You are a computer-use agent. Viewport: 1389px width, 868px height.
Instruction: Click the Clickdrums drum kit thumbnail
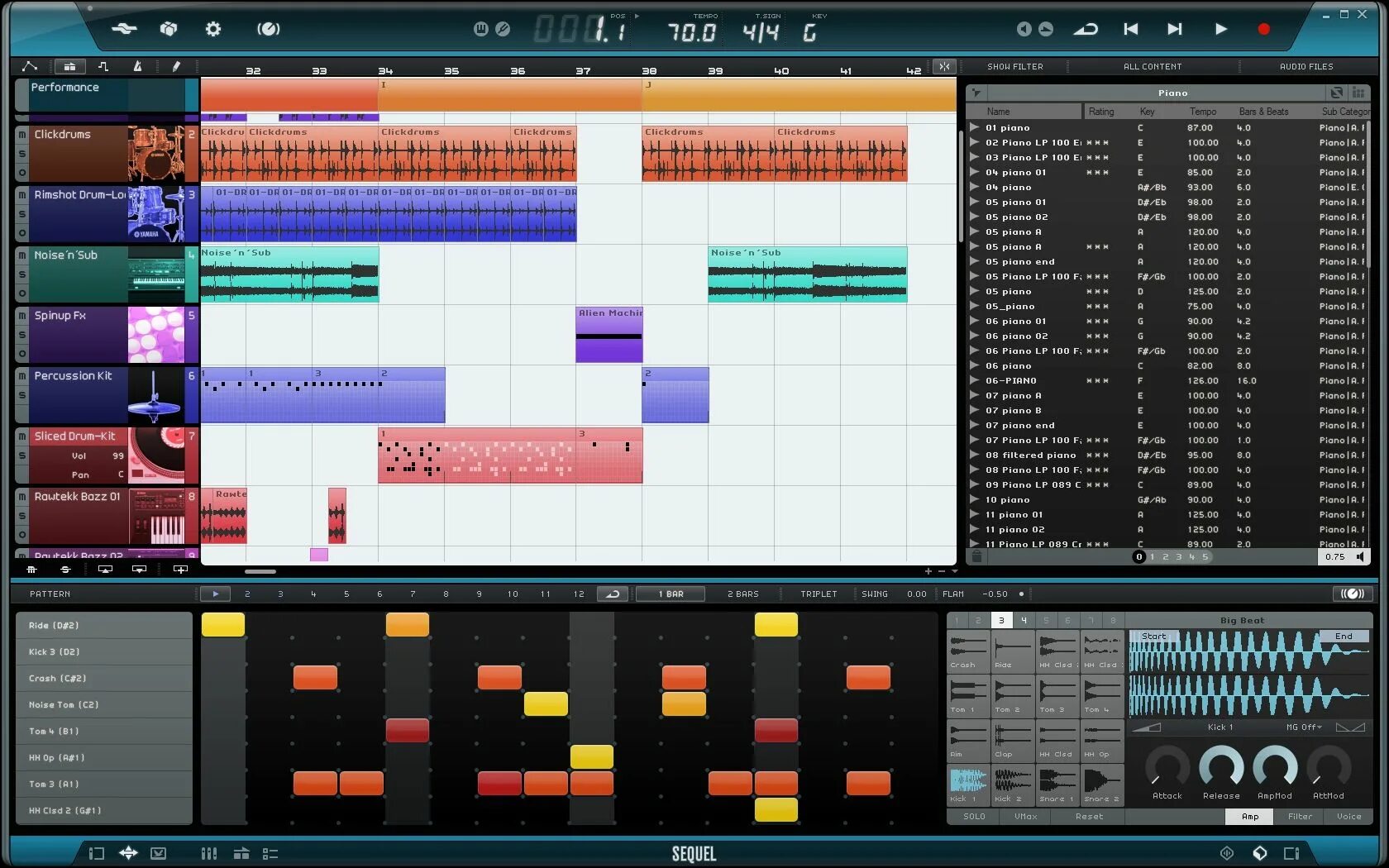click(x=155, y=154)
